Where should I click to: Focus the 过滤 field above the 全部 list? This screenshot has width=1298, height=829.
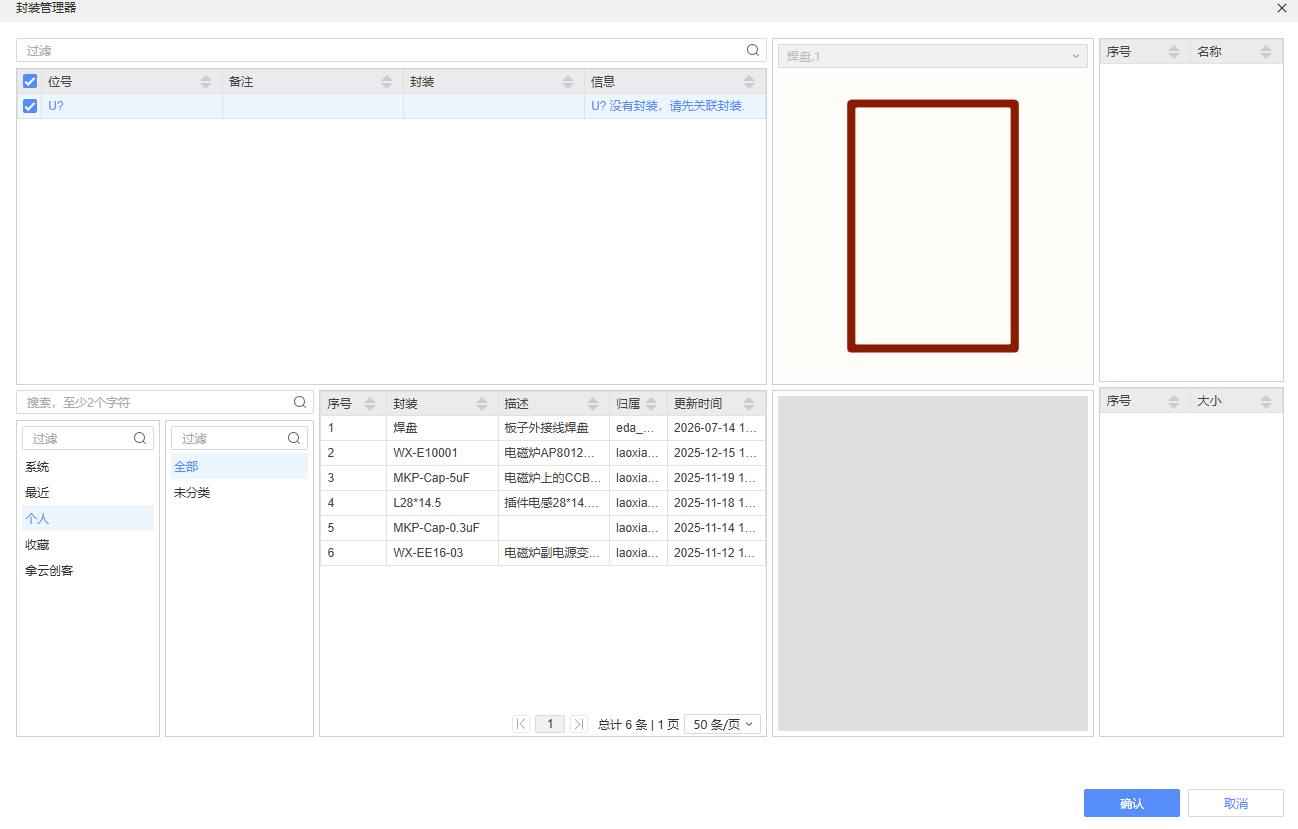(239, 438)
